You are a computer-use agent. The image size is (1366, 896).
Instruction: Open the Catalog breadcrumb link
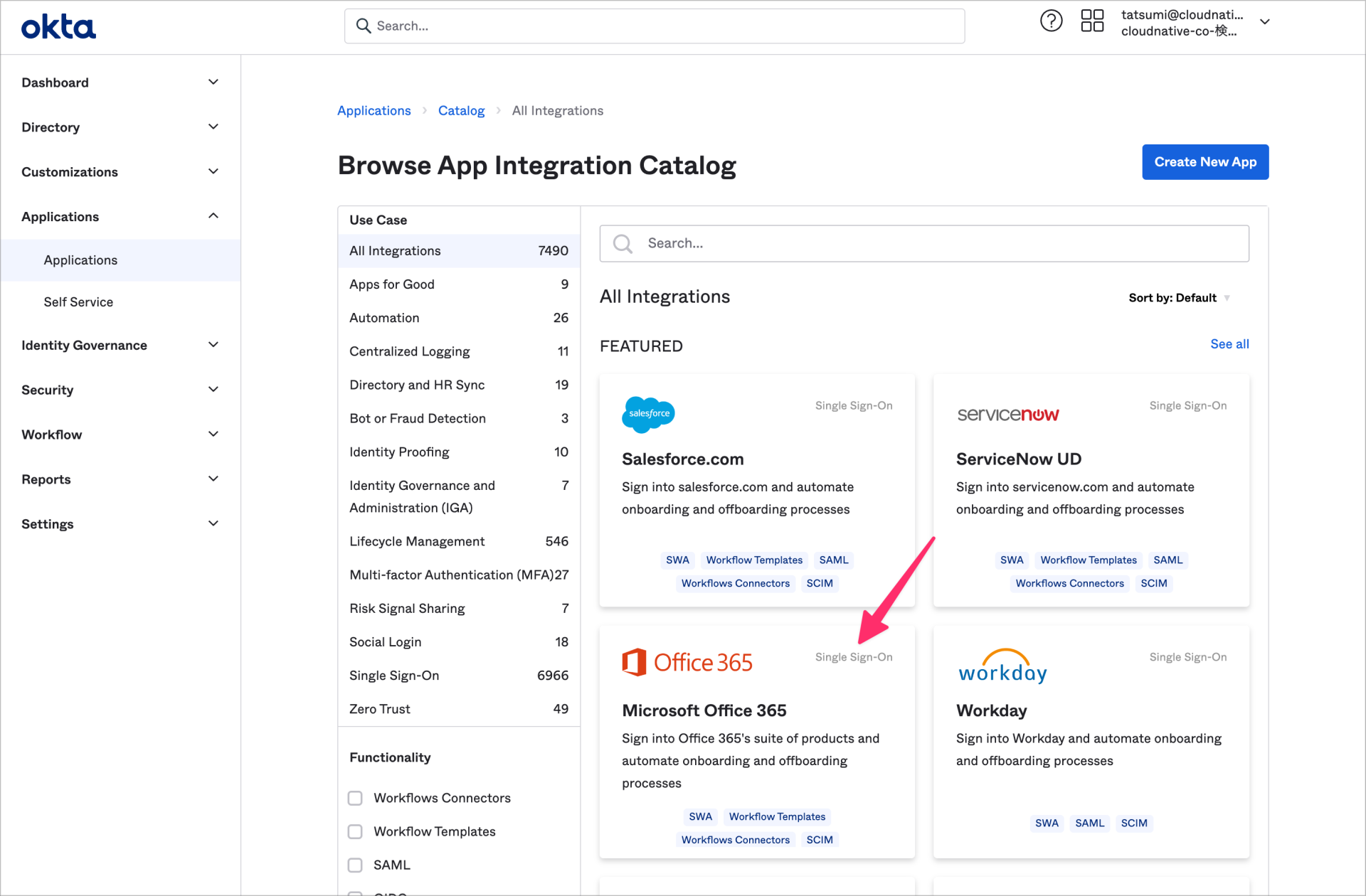coord(461,110)
